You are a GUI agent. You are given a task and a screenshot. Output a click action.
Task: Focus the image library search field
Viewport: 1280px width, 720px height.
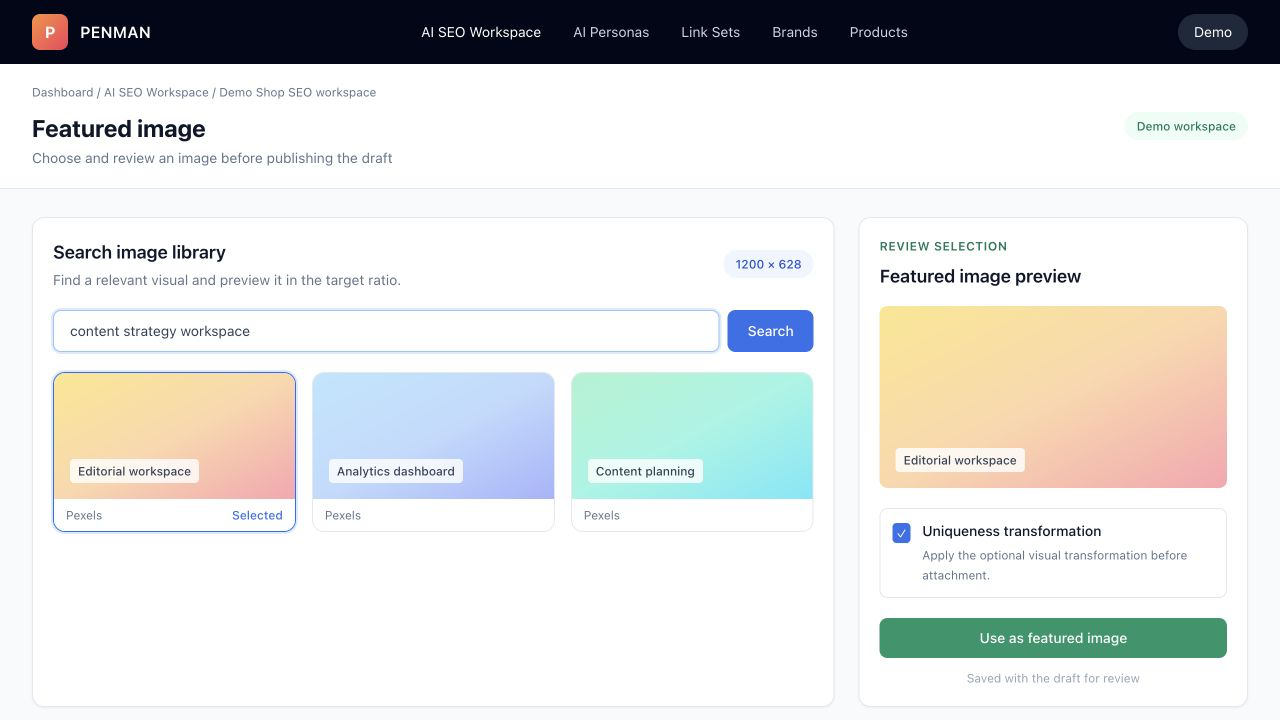point(386,331)
